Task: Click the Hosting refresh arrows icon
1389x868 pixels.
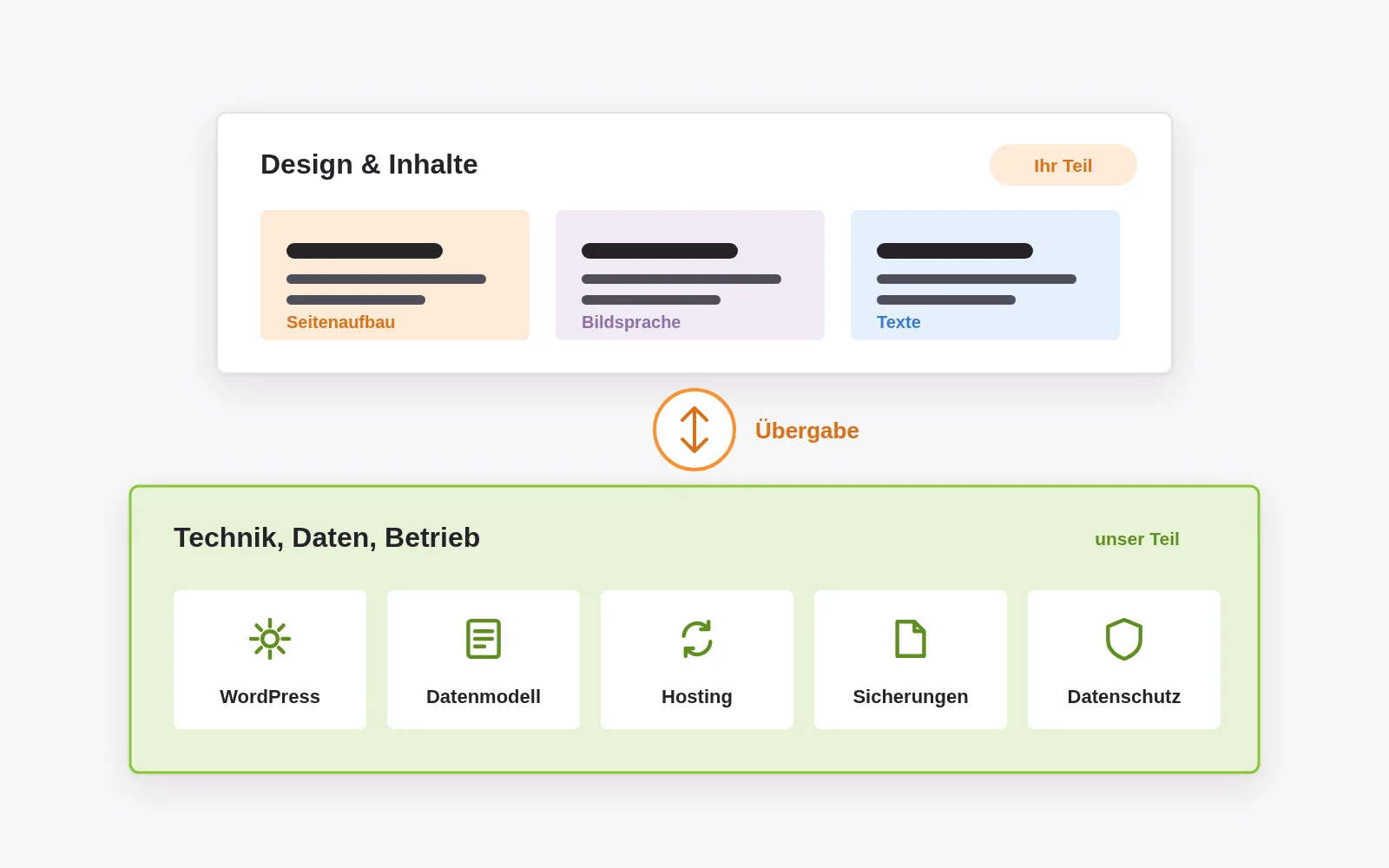Action: point(697,639)
